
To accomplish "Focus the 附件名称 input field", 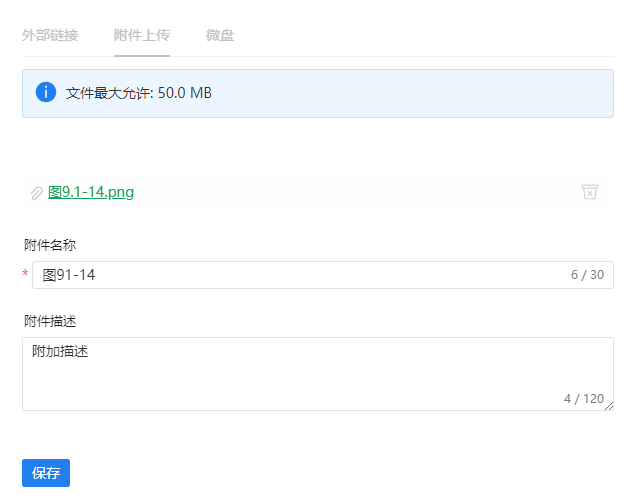I will (300, 275).
